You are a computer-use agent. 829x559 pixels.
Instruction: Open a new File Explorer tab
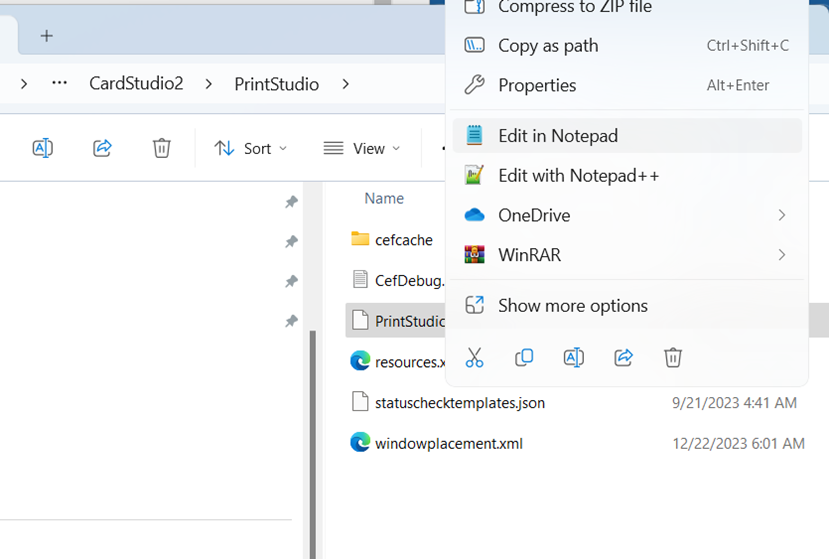pyautogui.click(x=47, y=36)
